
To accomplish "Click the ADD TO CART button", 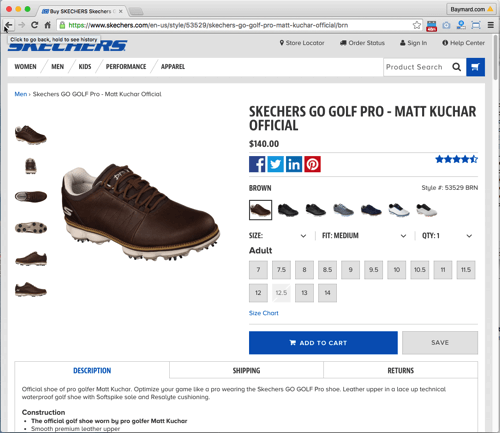I will (x=323, y=343).
